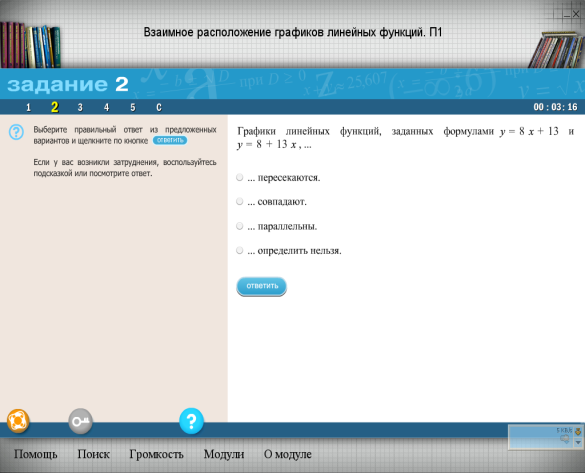Screen dimensions: 585x473
Task: Click the cloud icon in speed widget
Action: coord(565,439)
